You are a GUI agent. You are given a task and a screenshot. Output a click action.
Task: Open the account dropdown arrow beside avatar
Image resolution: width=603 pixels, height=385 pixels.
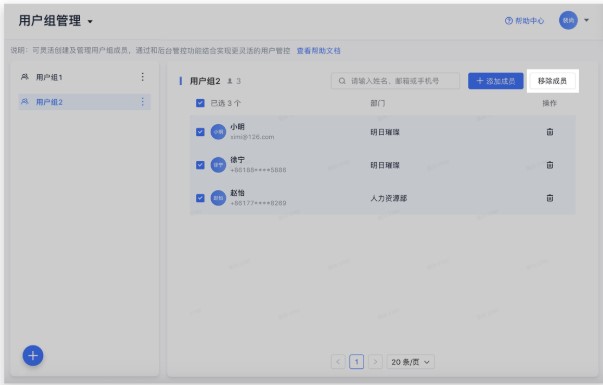pos(586,20)
